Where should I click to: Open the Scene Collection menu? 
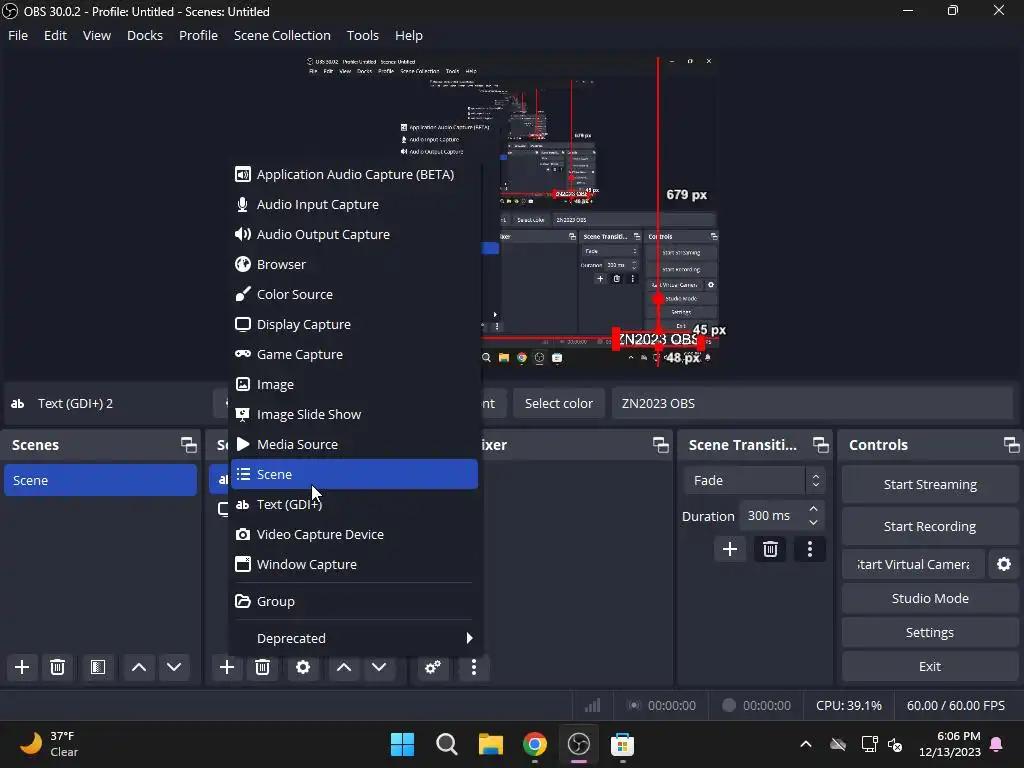(282, 35)
